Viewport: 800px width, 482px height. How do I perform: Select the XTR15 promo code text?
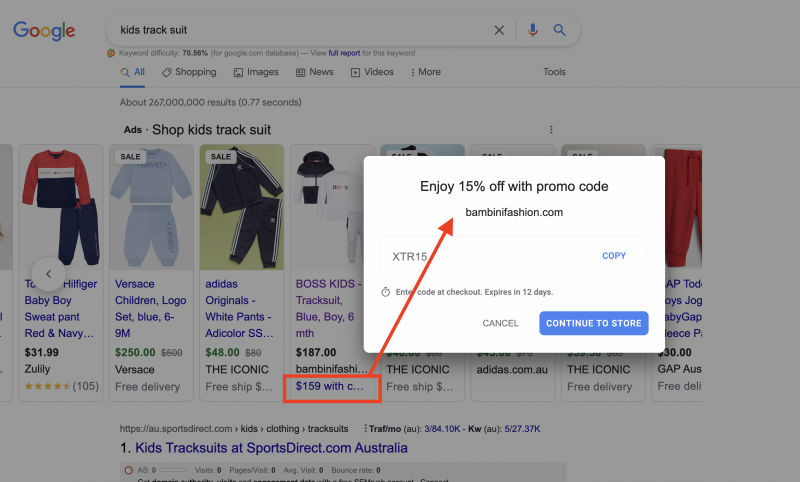coord(410,257)
